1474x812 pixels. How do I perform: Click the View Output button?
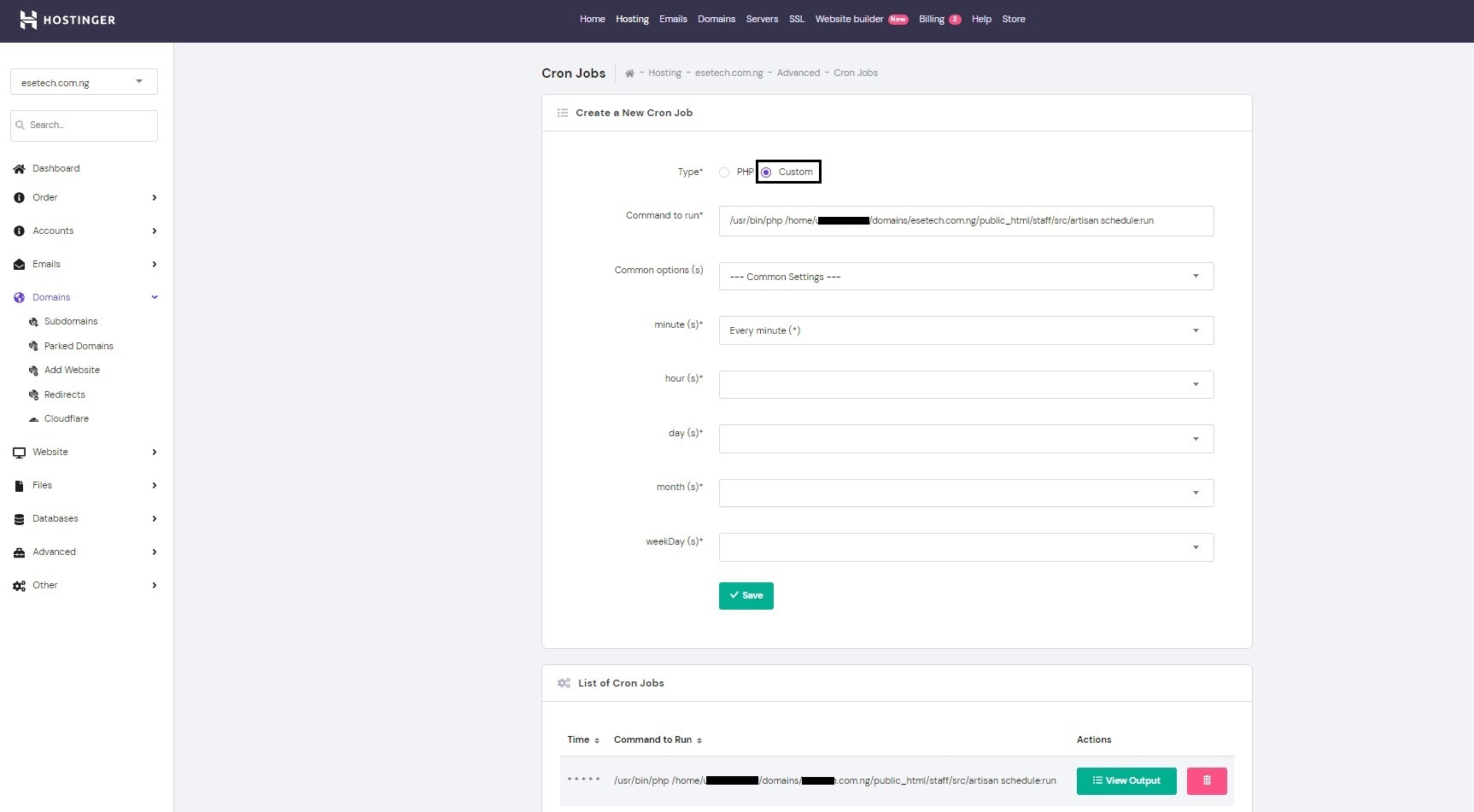(x=1126, y=780)
